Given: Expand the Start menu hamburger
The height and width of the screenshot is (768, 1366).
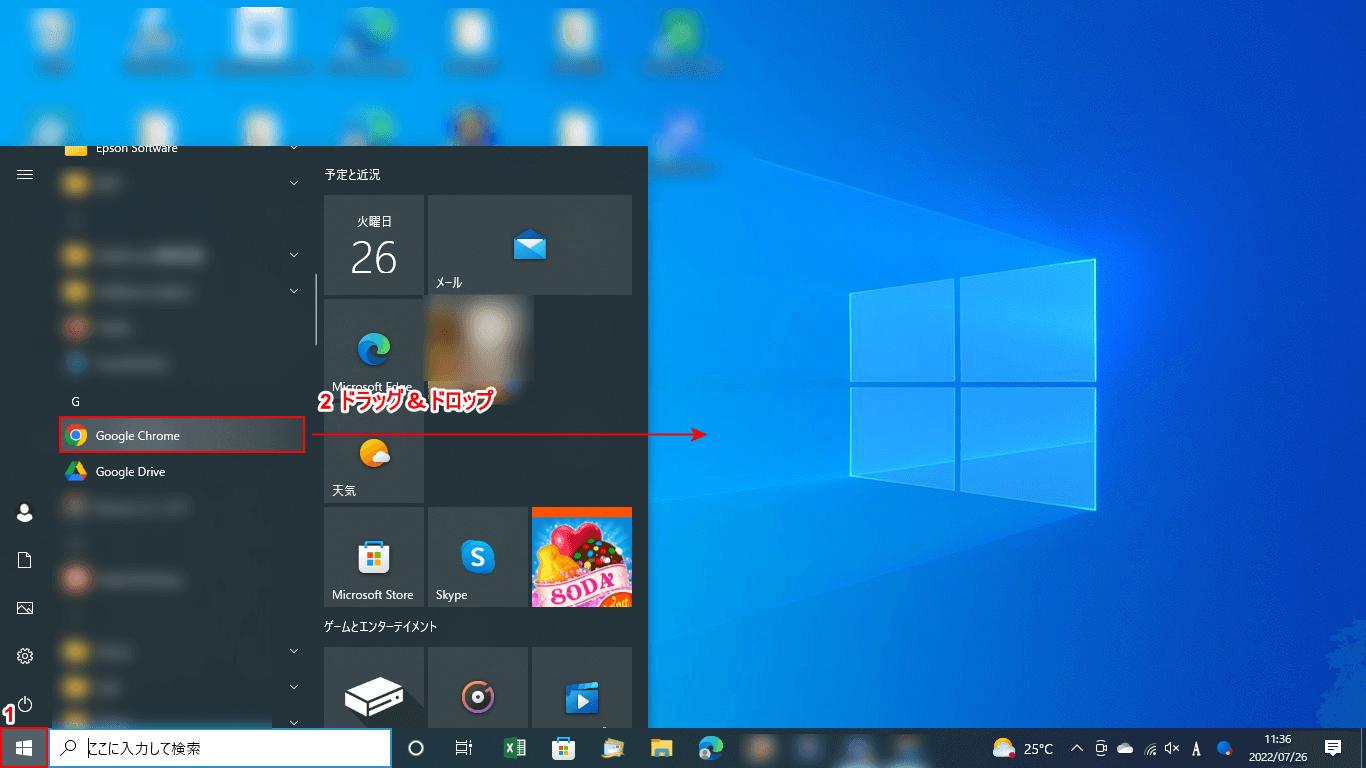Looking at the screenshot, I should point(25,174).
